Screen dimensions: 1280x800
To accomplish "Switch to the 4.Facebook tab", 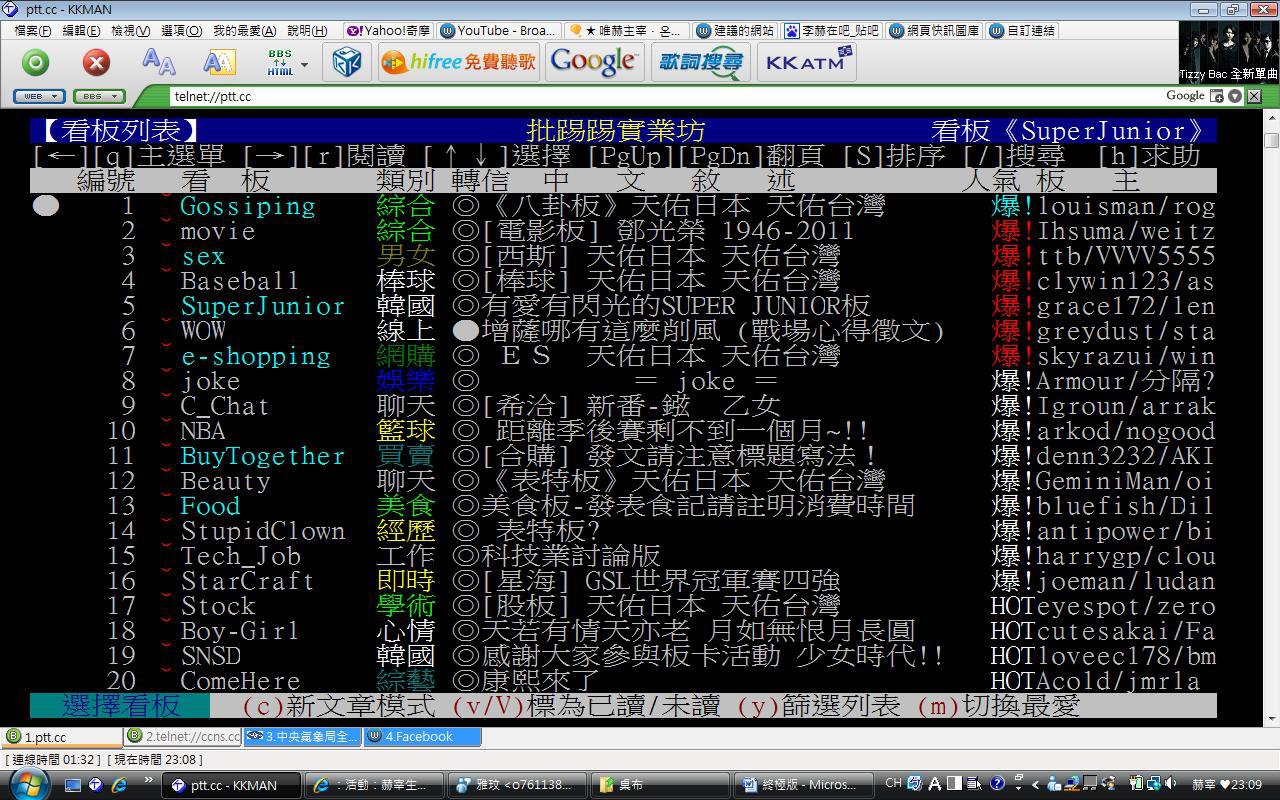I will point(422,737).
